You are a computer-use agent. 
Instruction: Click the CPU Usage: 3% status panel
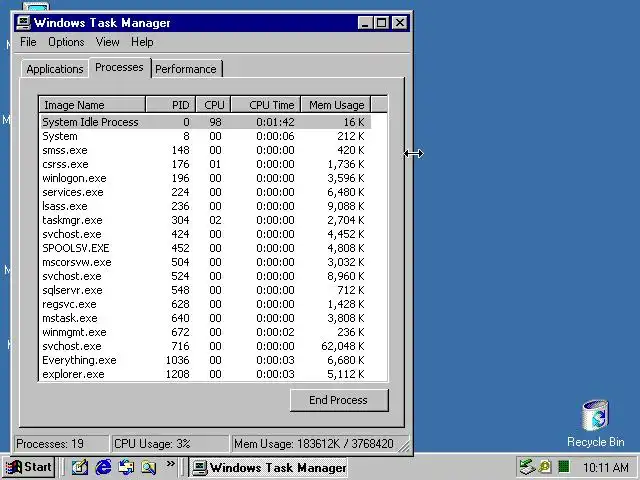pos(170,444)
